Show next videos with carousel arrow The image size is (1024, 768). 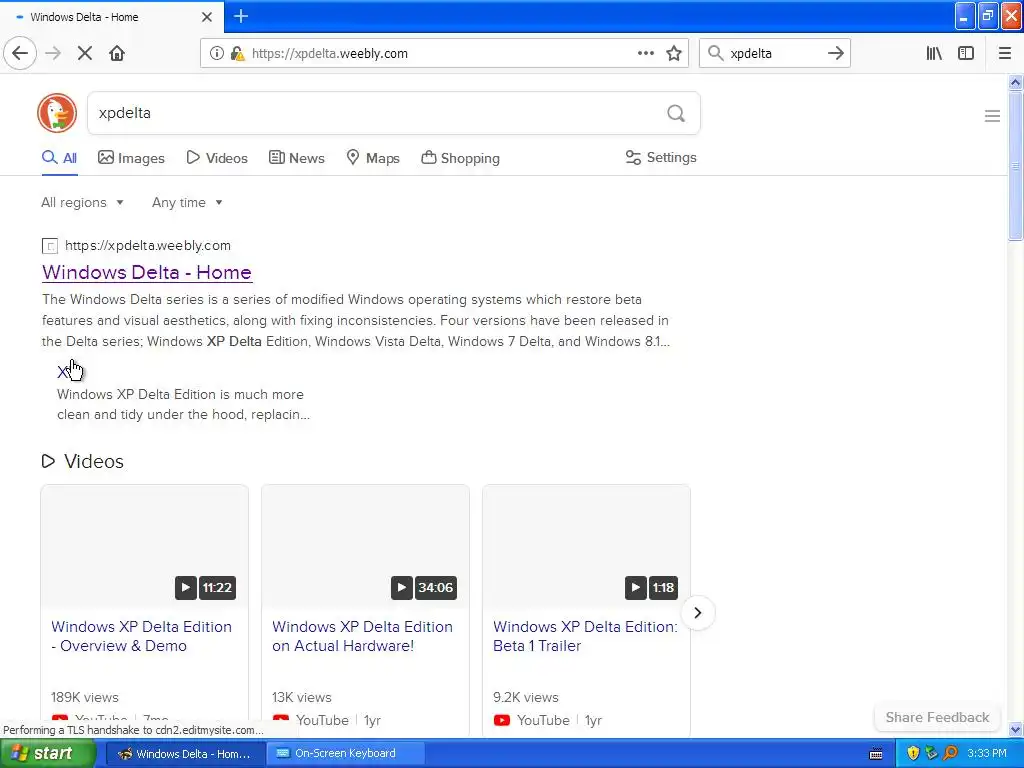[697, 613]
